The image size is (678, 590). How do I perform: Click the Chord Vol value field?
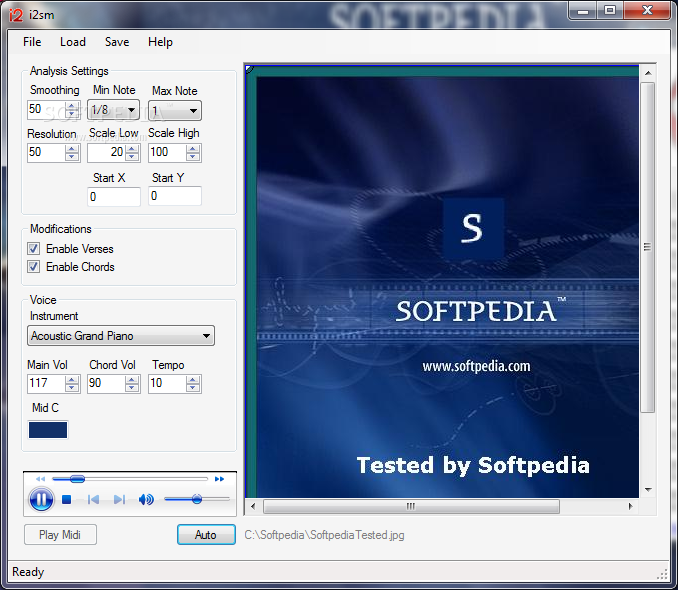pyautogui.click(x=106, y=384)
